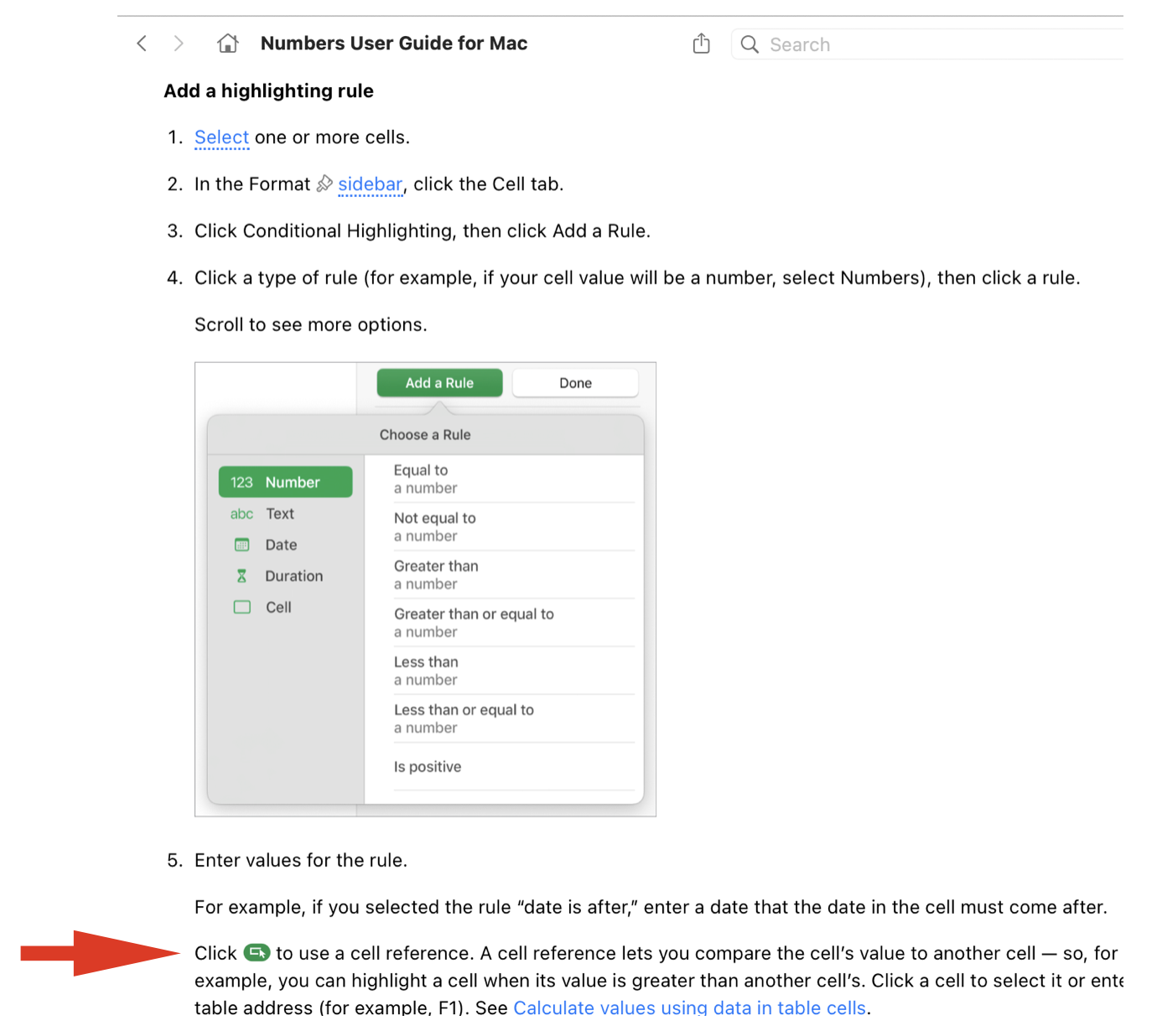Choose 'Less than or equal to' rule
This screenshot has width=1157, height=1036.
tap(505, 718)
